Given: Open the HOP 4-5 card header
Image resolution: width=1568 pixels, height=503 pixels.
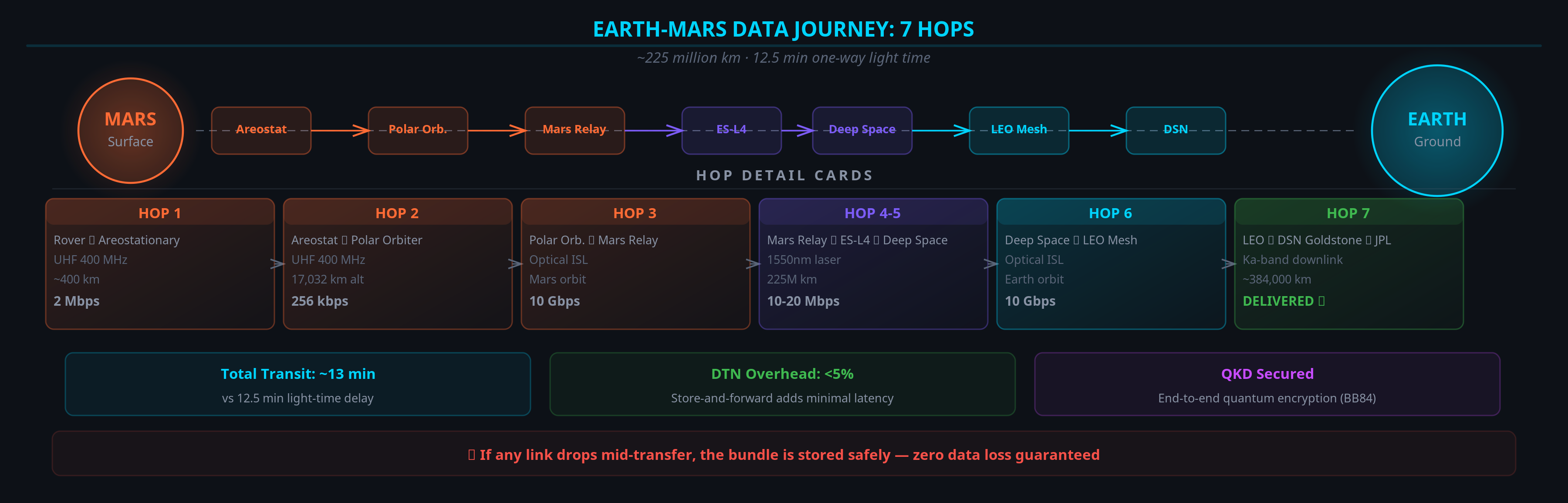Looking at the screenshot, I should (x=873, y=213).
